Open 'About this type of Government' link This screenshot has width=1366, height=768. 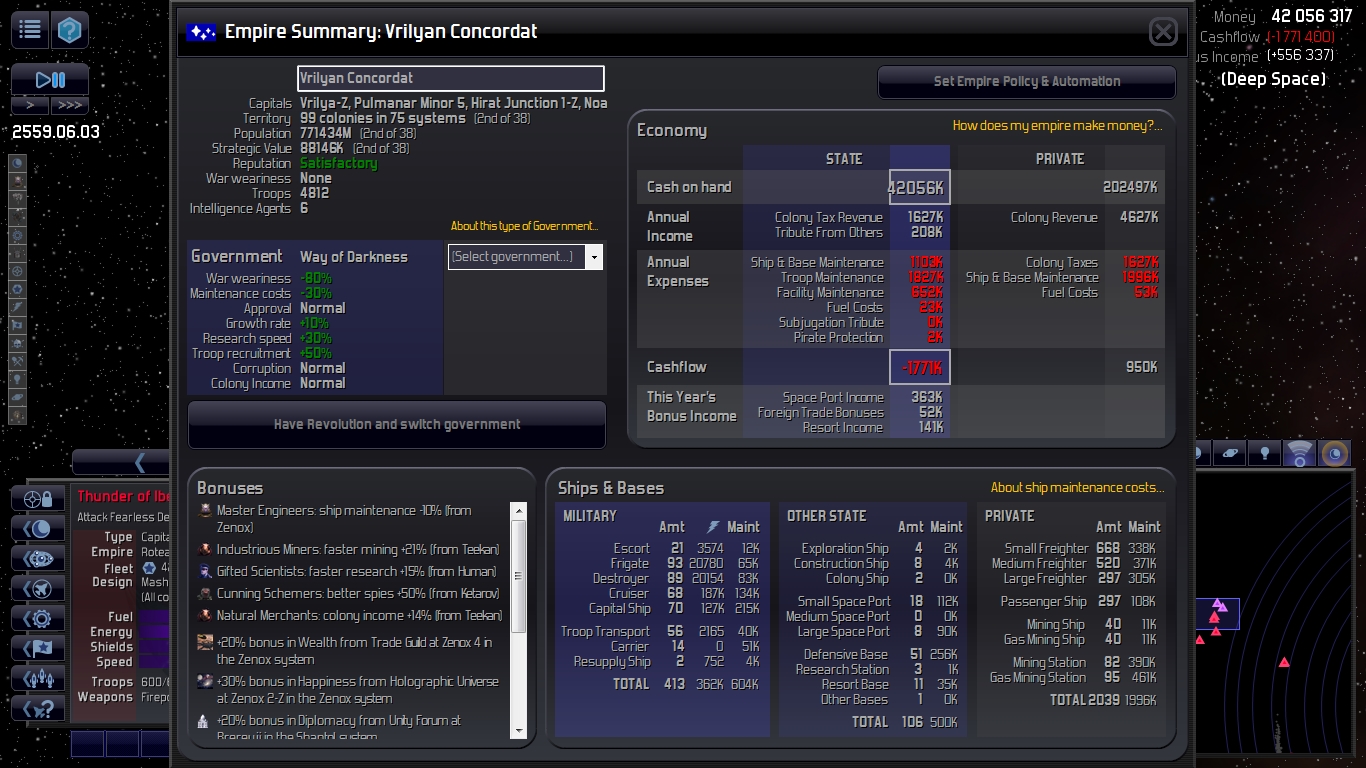tap(524, 226)
